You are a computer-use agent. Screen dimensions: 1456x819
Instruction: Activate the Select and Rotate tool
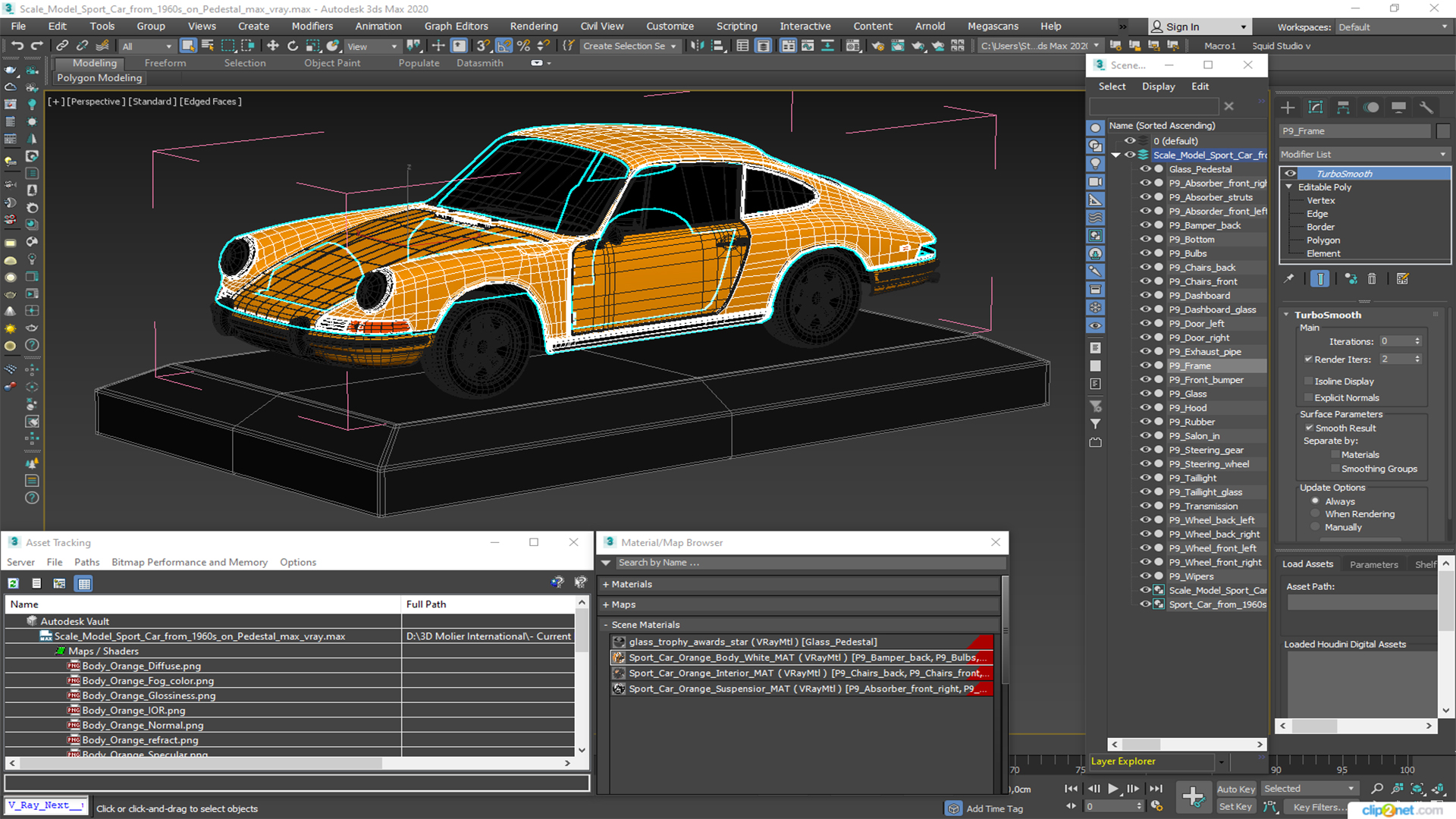pyautogui.click(x=293, y=46)
